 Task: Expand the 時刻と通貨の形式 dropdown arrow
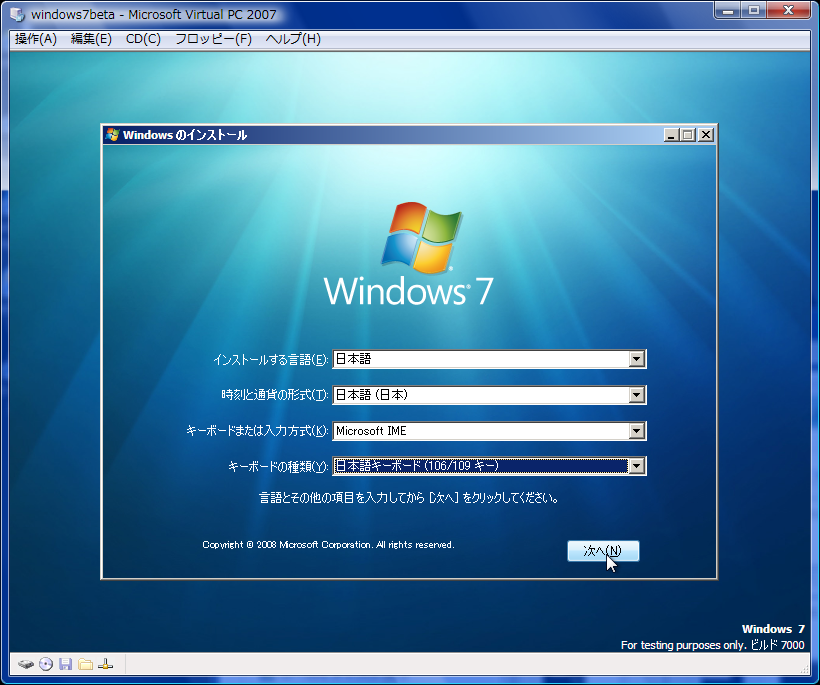click(x=636, y=395)
